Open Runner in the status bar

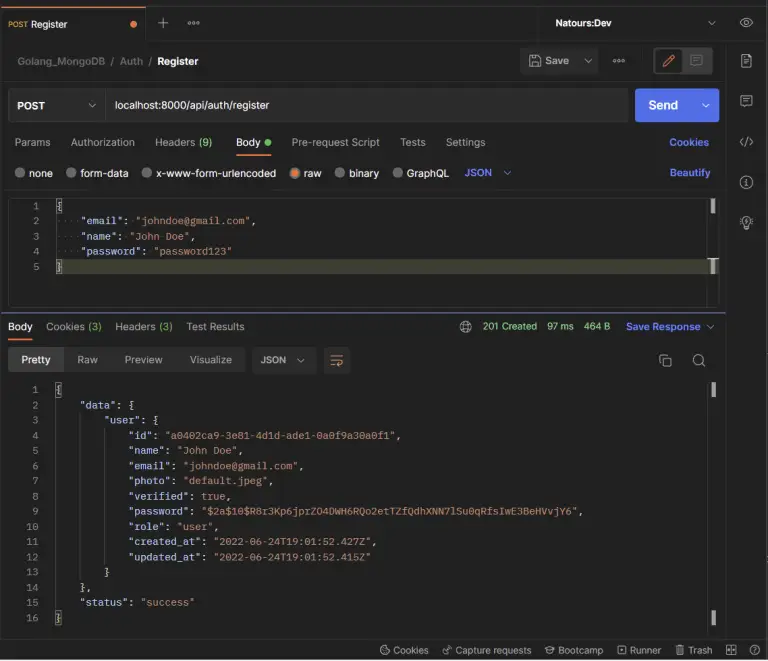click(639, 650)
